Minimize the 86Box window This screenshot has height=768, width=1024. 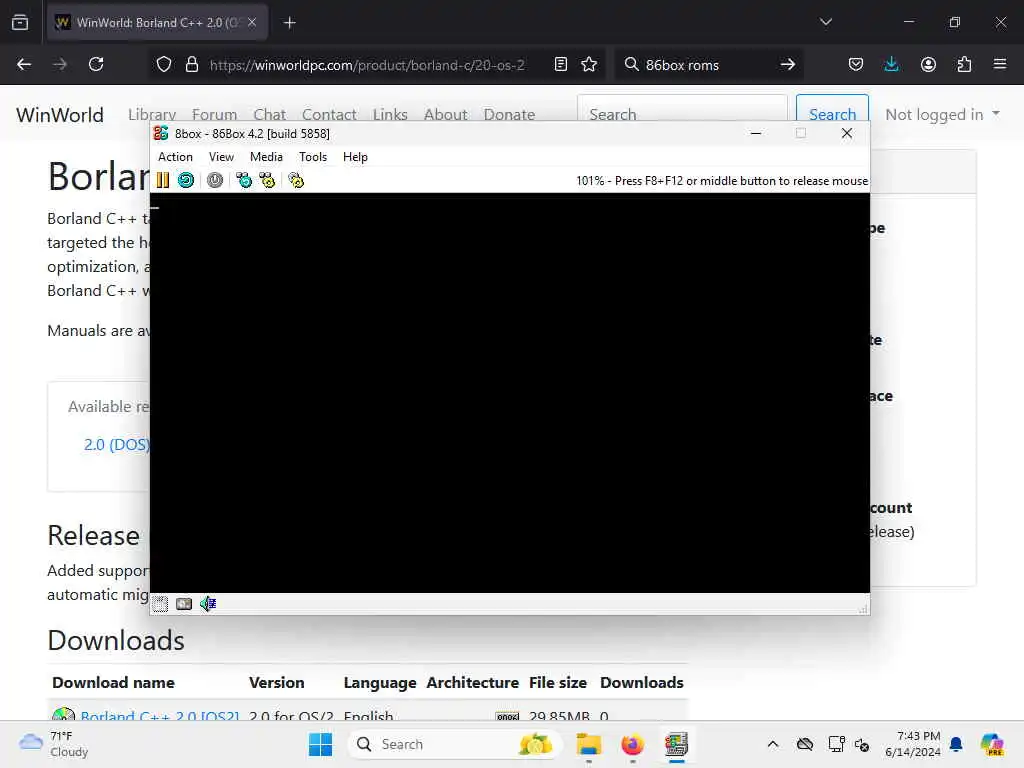[756, 133]
